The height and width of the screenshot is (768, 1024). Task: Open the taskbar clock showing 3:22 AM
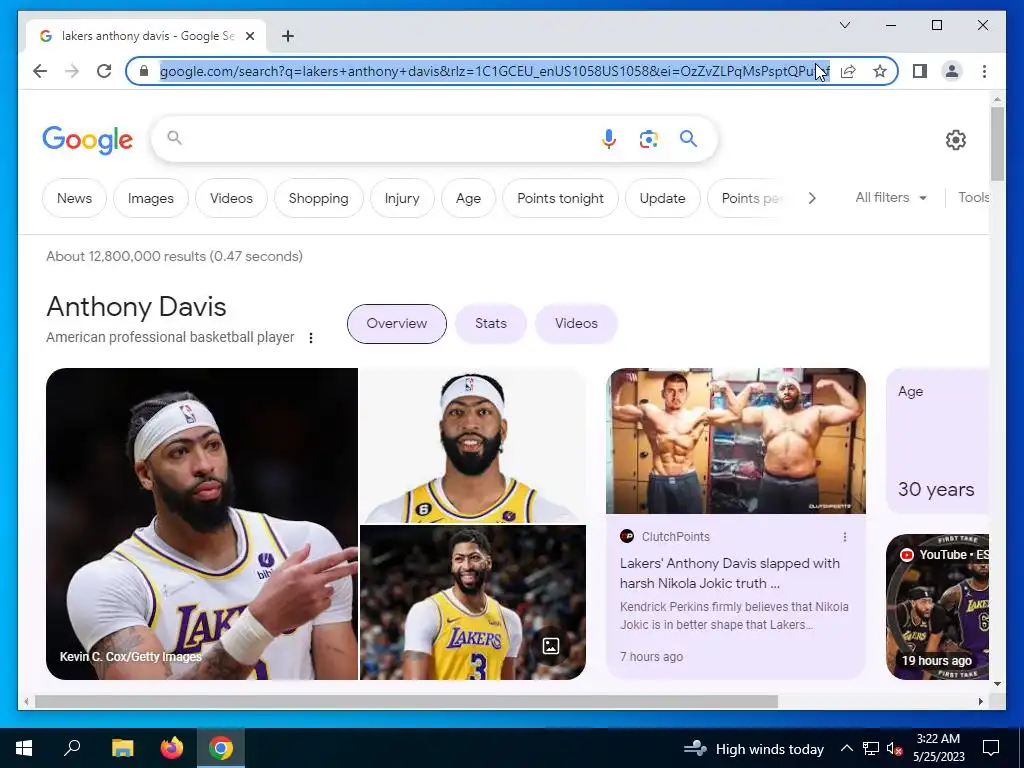click(x=938, y=748)
